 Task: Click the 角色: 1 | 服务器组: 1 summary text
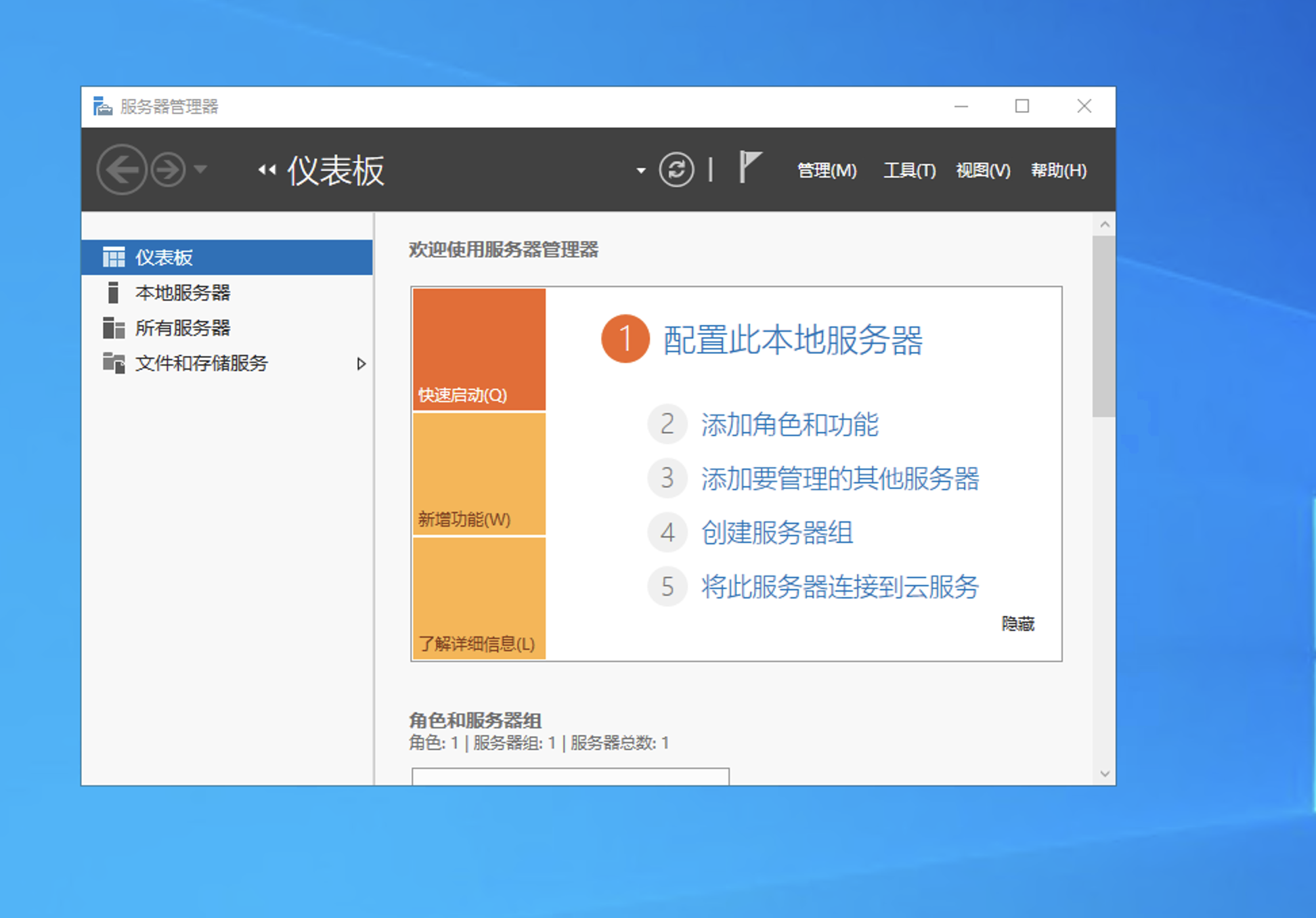(539, 743)
